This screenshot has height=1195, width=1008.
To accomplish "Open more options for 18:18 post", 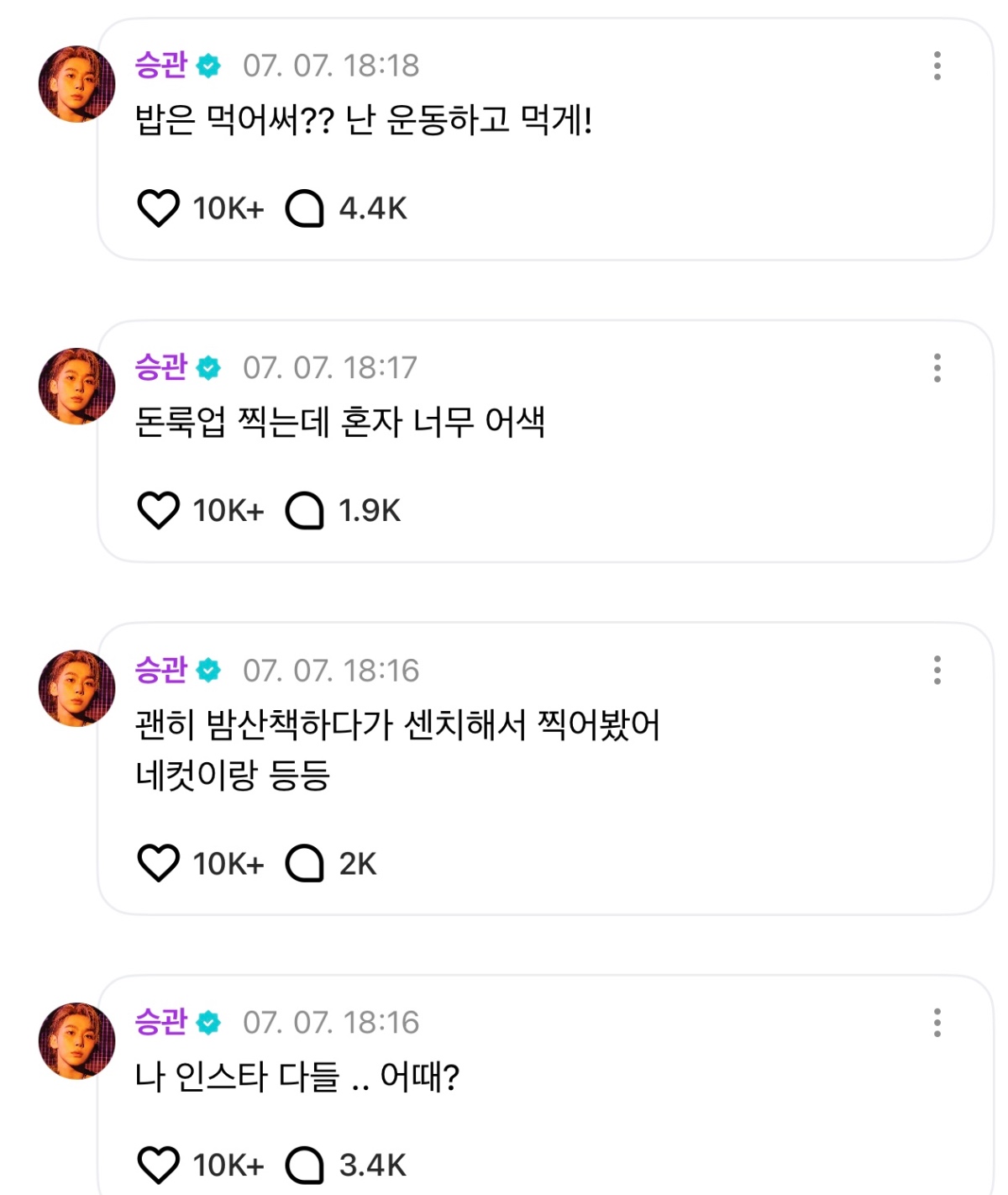I will [x=937, y=66].
